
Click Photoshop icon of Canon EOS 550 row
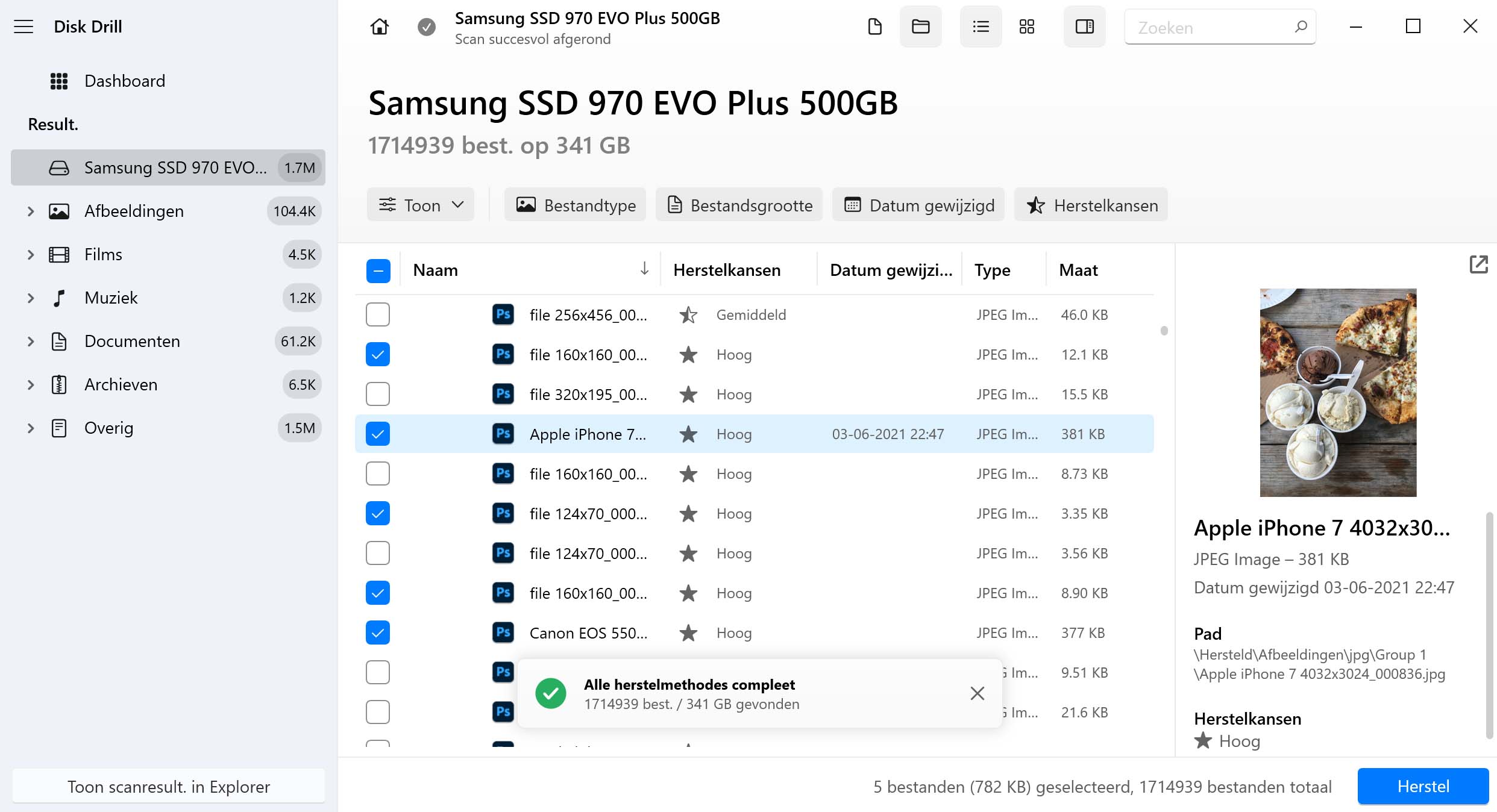click(x=503, y=632)
